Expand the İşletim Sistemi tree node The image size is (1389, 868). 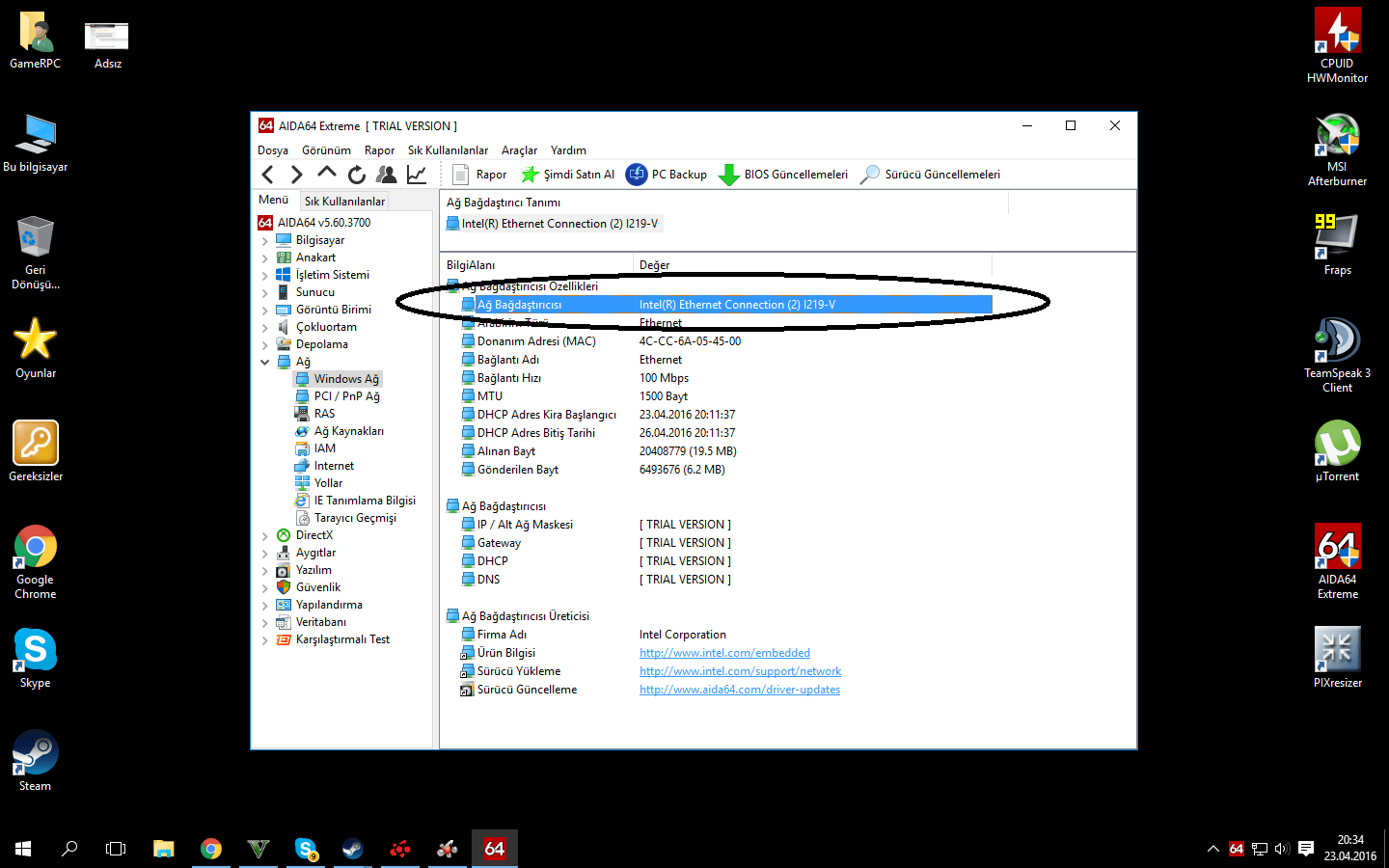(265, 275)
